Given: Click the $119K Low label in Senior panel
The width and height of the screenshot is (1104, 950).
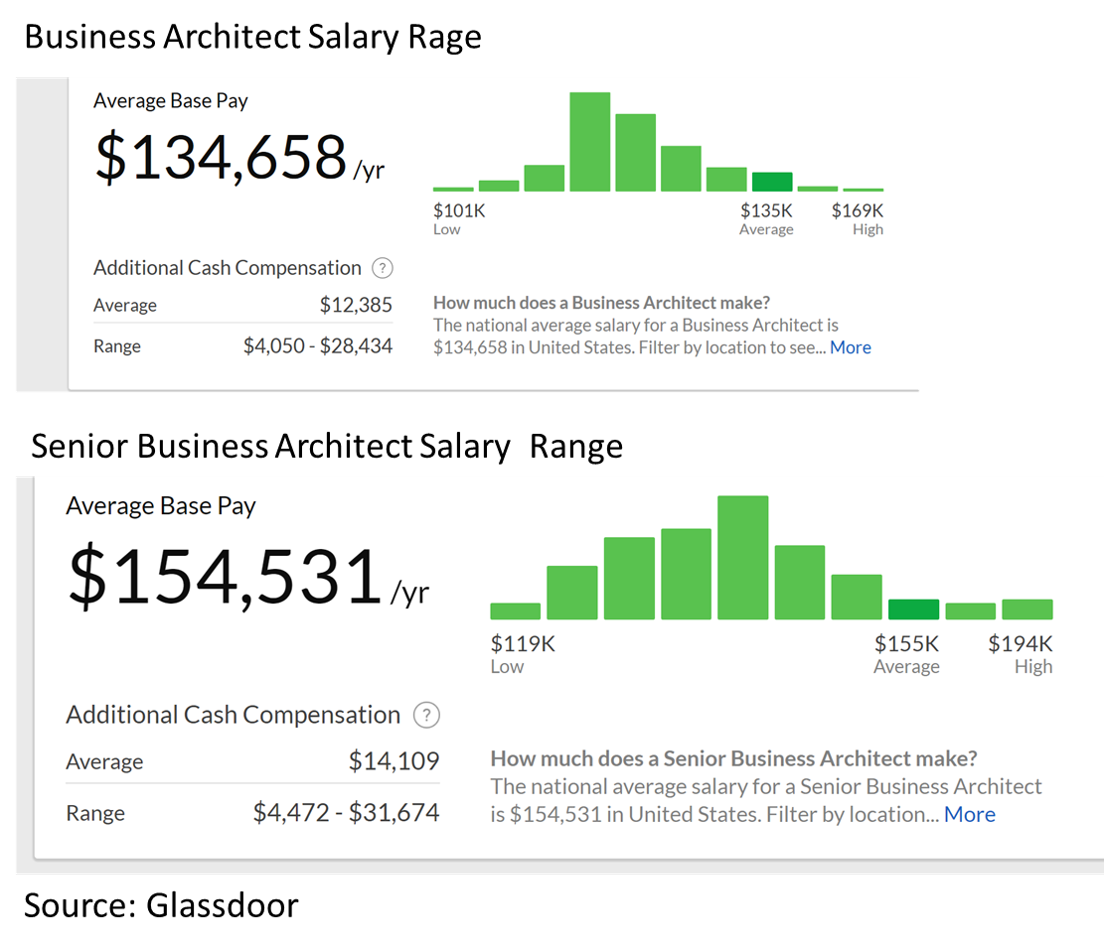Looking at the screenshot, I should coord(522,643).
